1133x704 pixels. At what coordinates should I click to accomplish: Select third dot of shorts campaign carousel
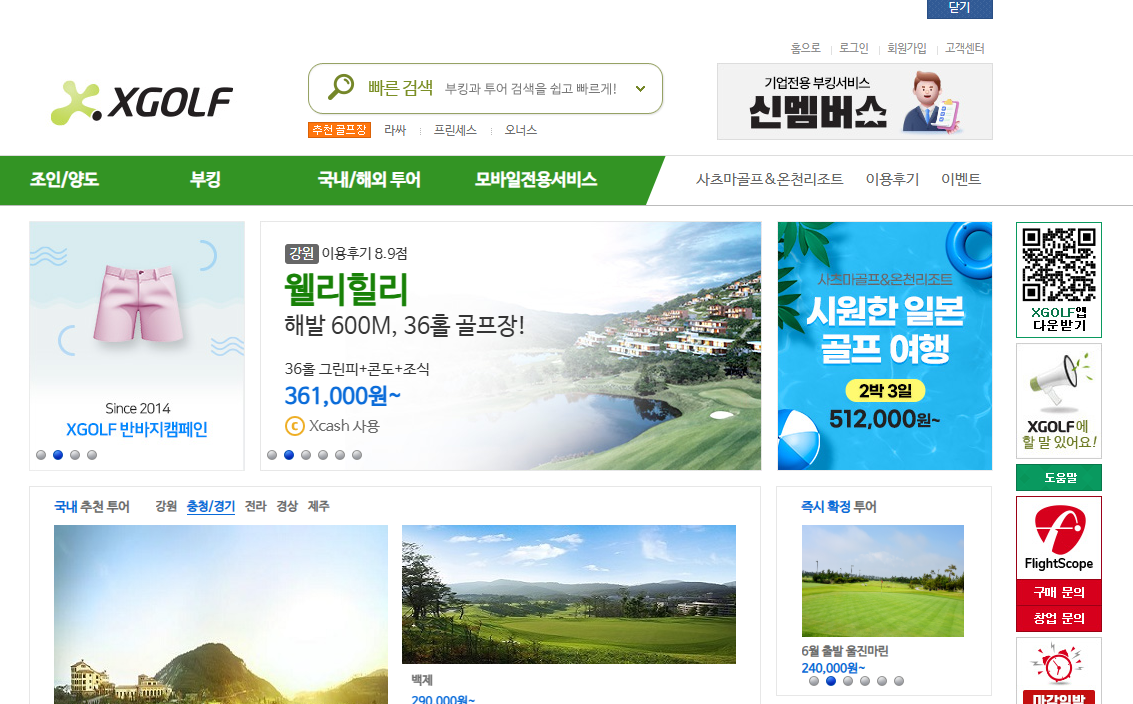click(75, 455)
